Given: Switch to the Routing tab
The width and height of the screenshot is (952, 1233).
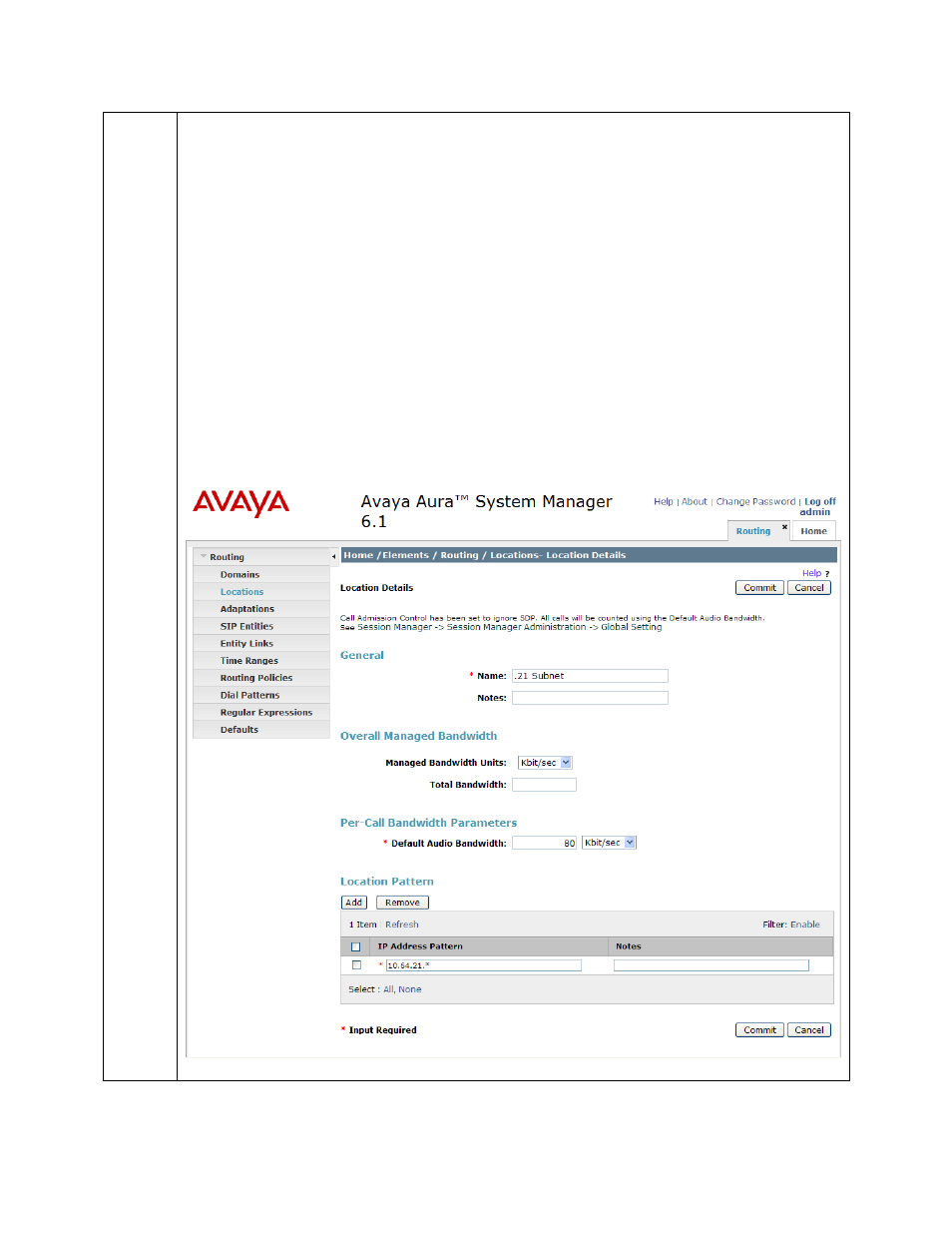Looking at the screenshot, I should pos(753,531).
